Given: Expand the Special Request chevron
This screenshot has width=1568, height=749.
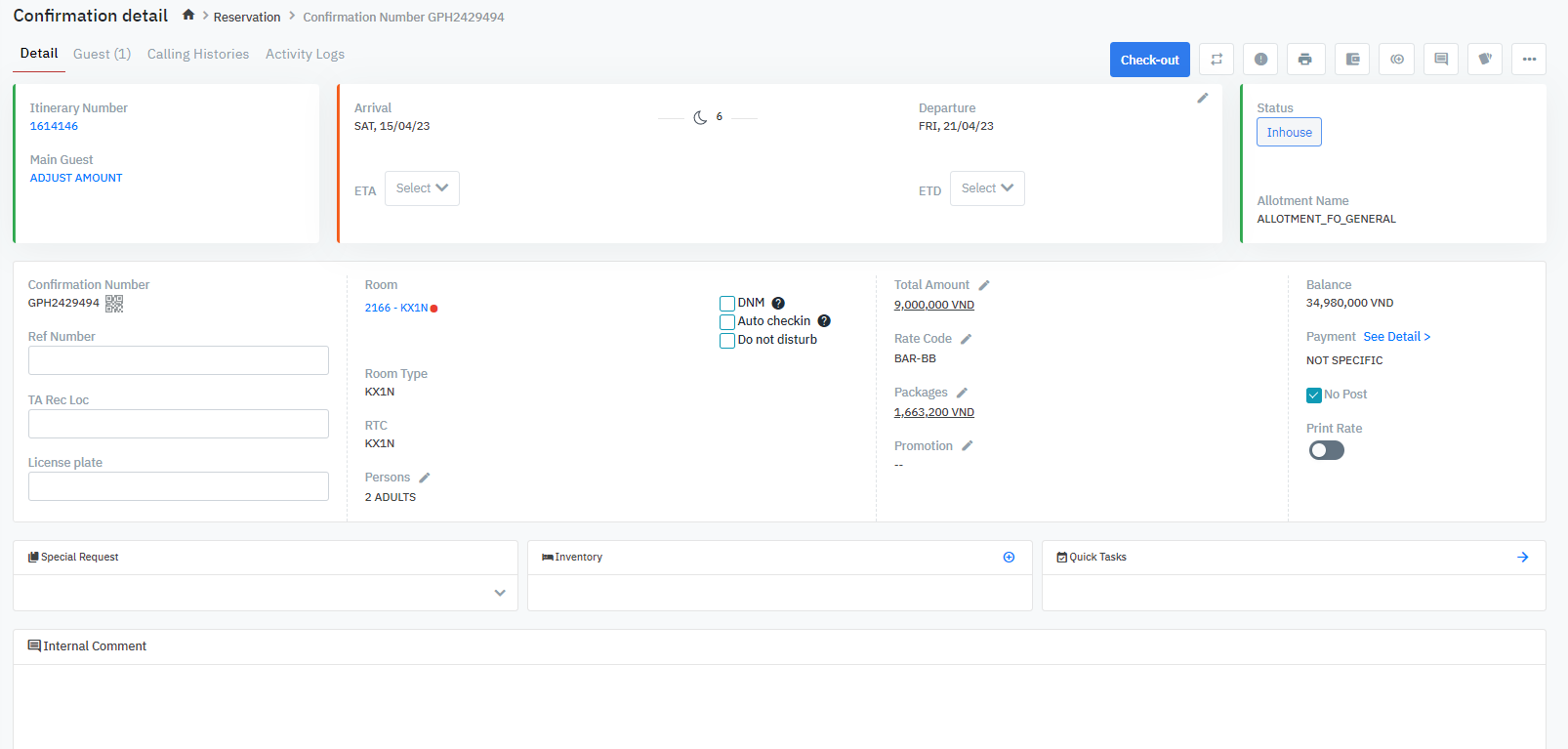Looking at the screenshot, I should click(500, 593).
